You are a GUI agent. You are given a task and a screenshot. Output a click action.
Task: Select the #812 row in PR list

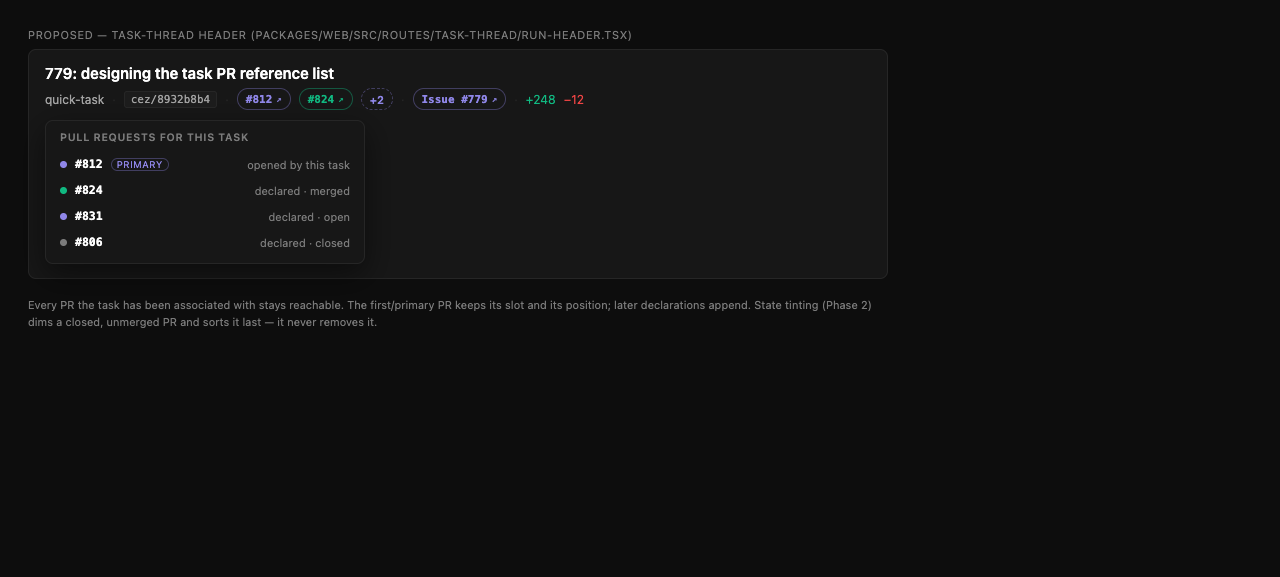click(205, 164)
